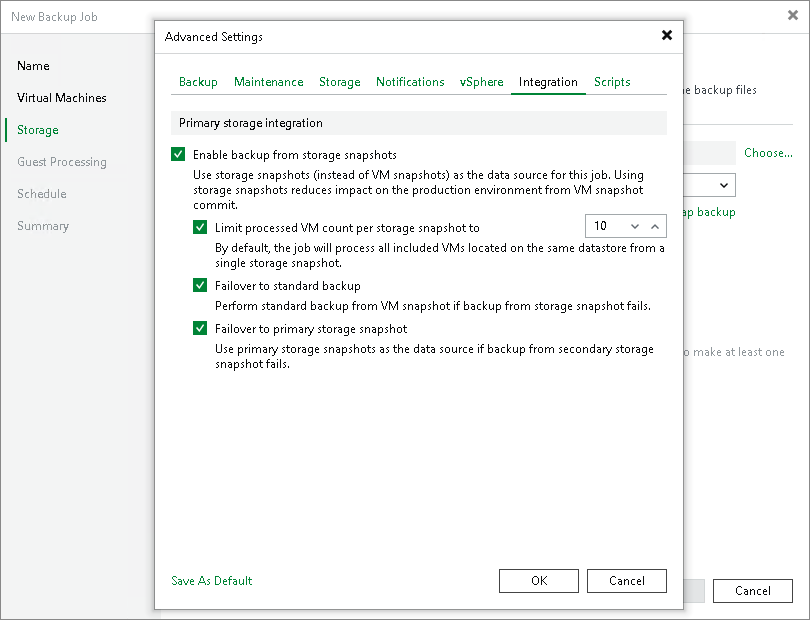This screenshot has width=810, height=620.
Task: Go to Virtual Machines wizard step
Action: coord(61,98)
